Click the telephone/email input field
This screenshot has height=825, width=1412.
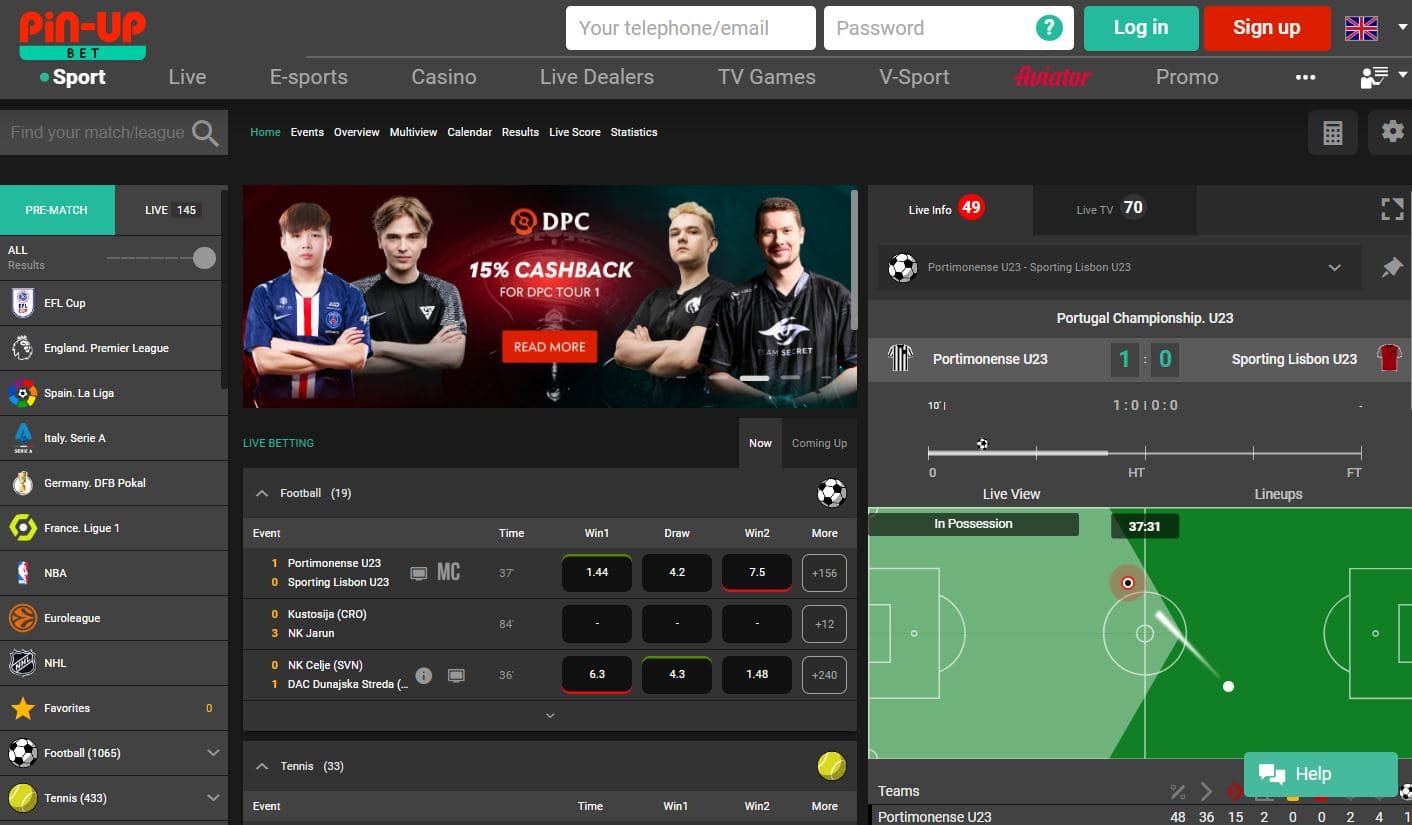click(x=691, y=28)
